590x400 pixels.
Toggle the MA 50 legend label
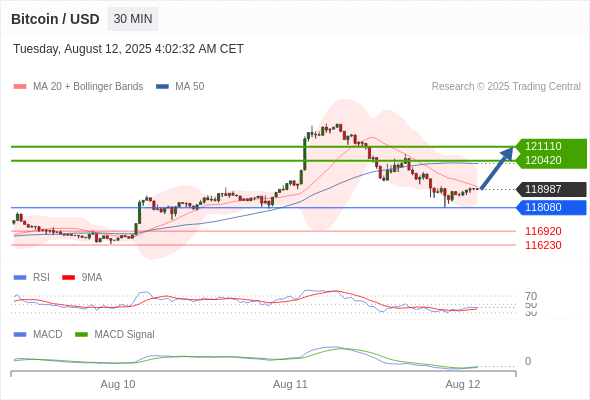click(x=190, y=87)
